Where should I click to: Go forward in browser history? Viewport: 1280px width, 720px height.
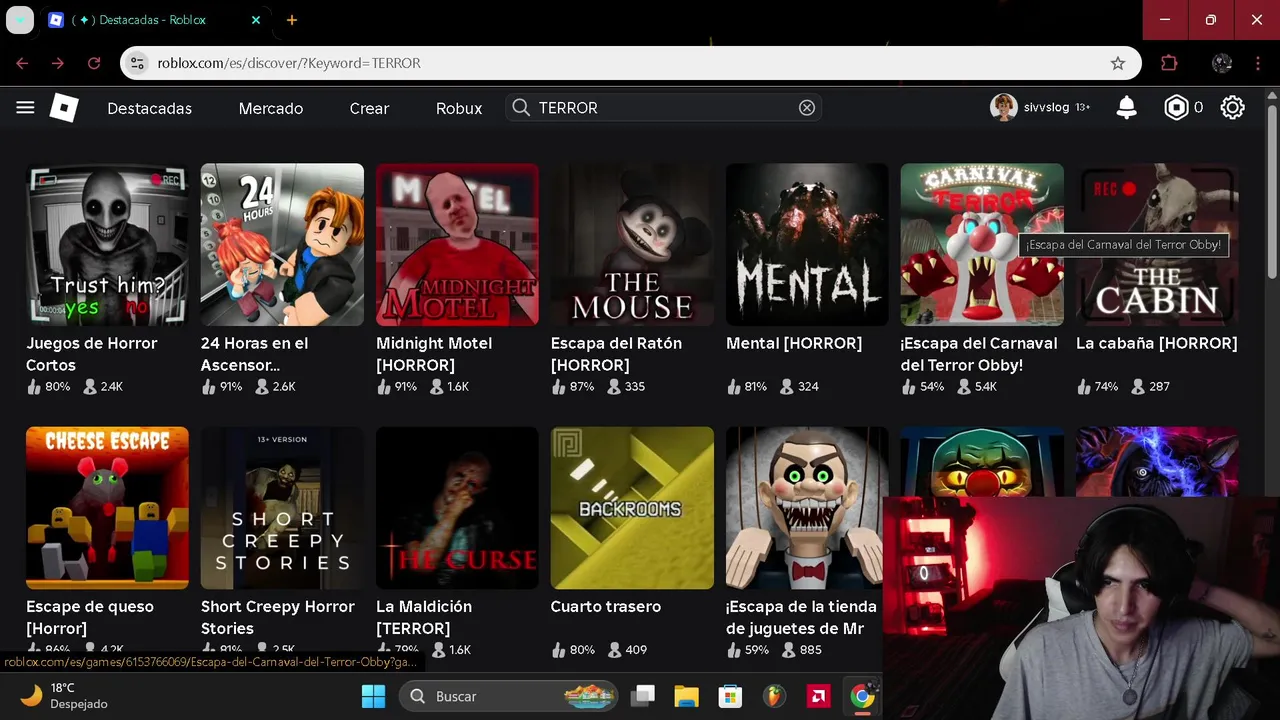point(58,63)
